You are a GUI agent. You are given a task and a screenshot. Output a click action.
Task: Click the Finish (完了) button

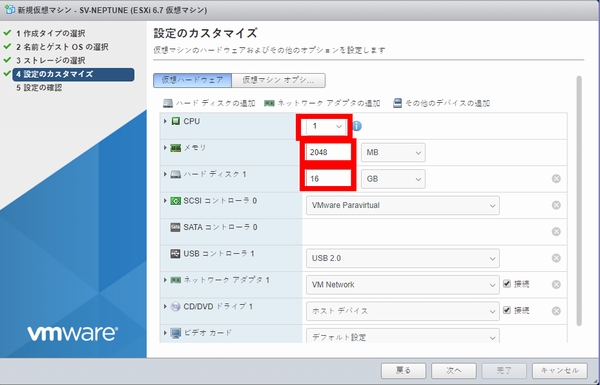(504, 370)
